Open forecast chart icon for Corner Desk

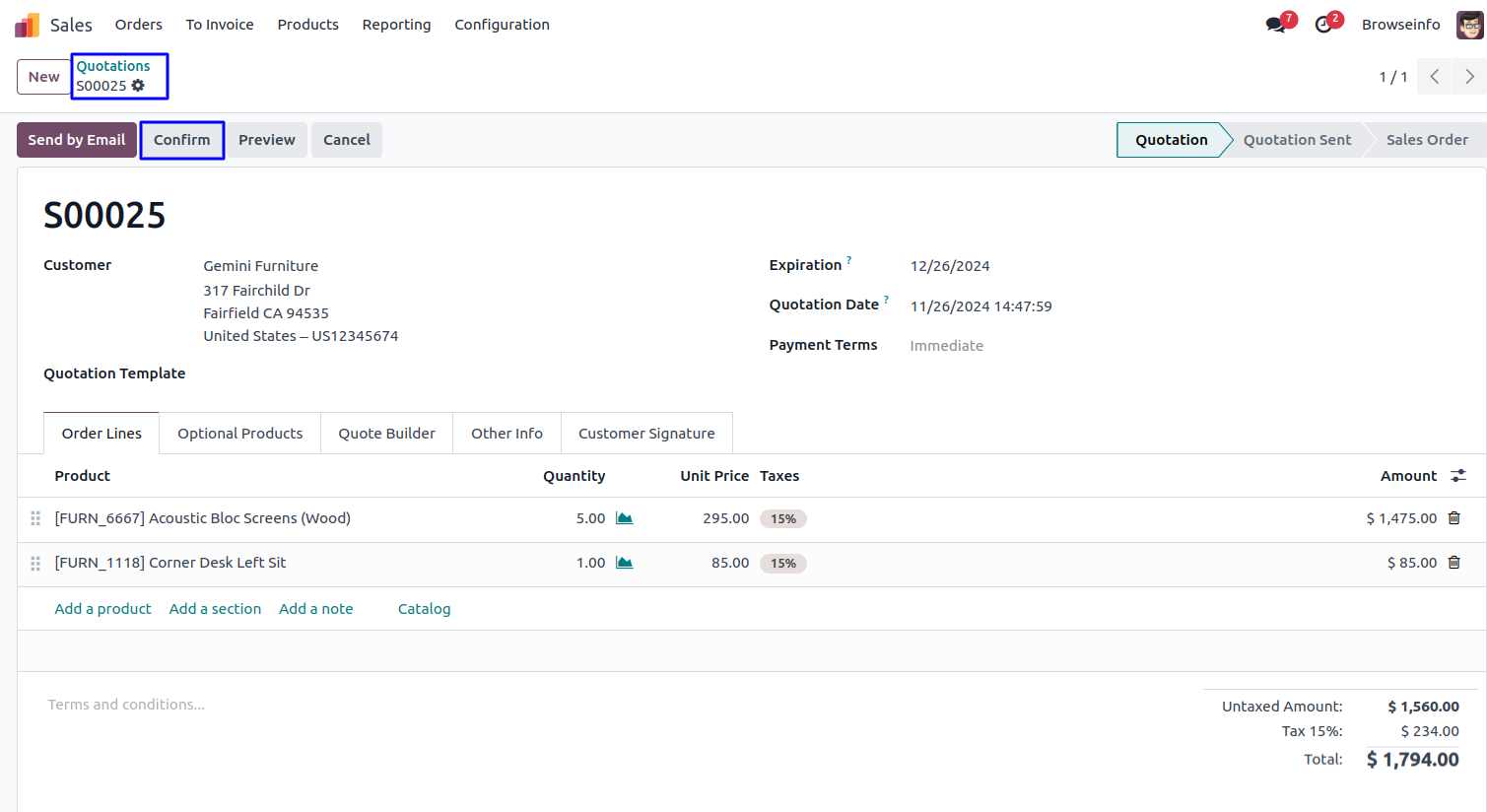click(x=624, y=563)
